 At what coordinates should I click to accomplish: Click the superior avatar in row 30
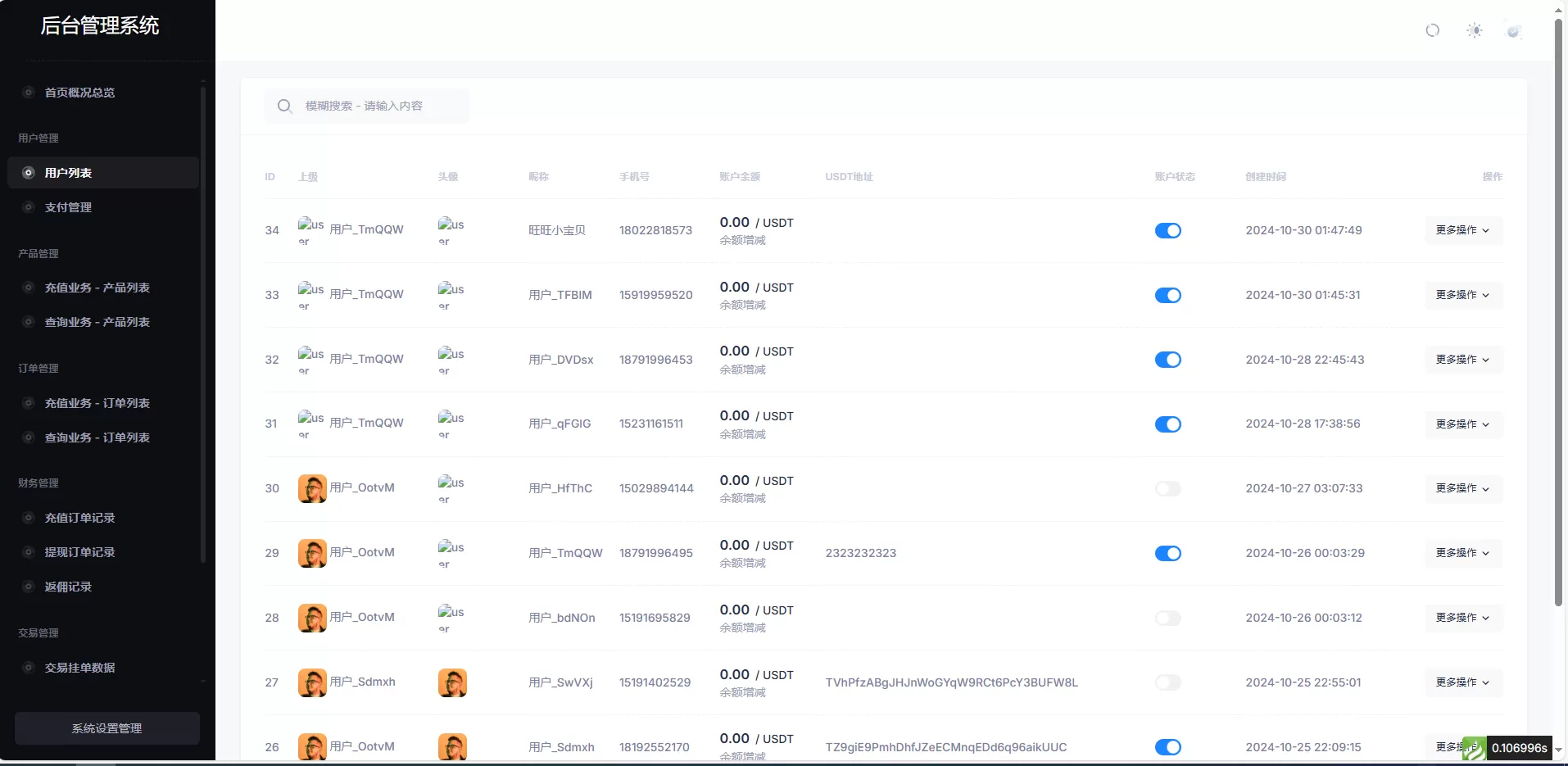click(312, 488)
